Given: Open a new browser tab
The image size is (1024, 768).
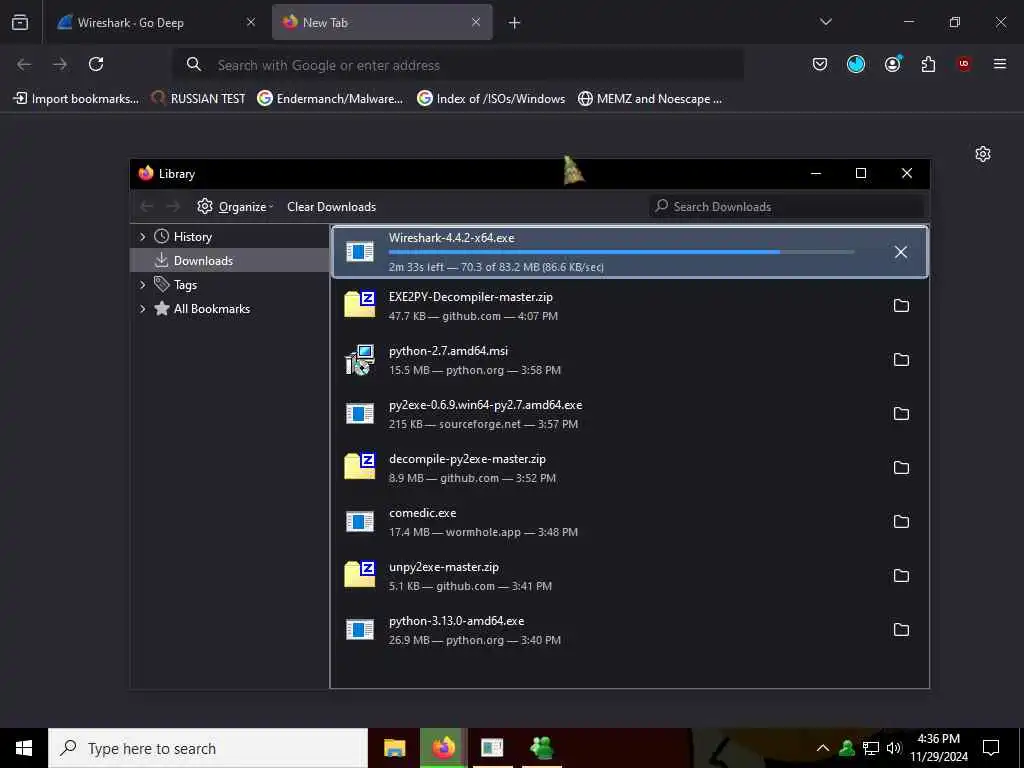Looking at the screenshot, I should (515, 23).
